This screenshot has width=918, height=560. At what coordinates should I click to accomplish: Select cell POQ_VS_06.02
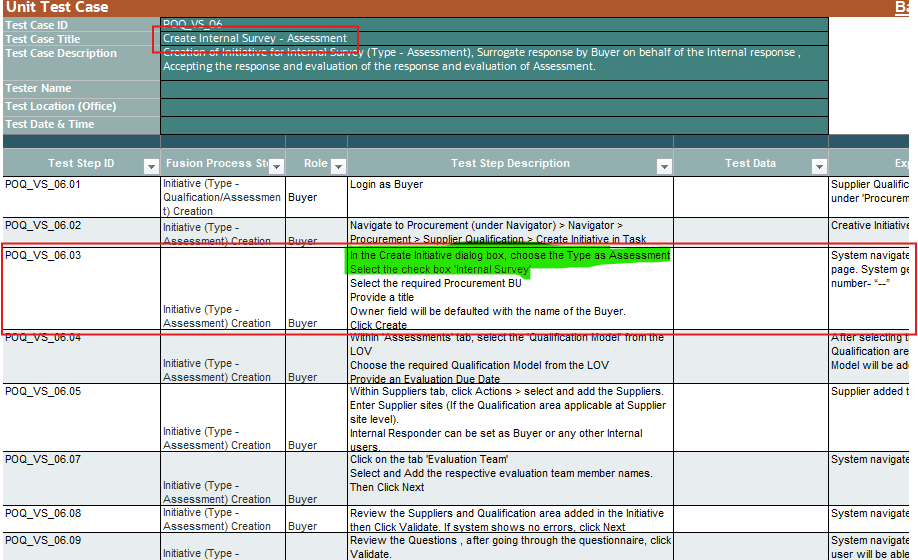[81, 232]
